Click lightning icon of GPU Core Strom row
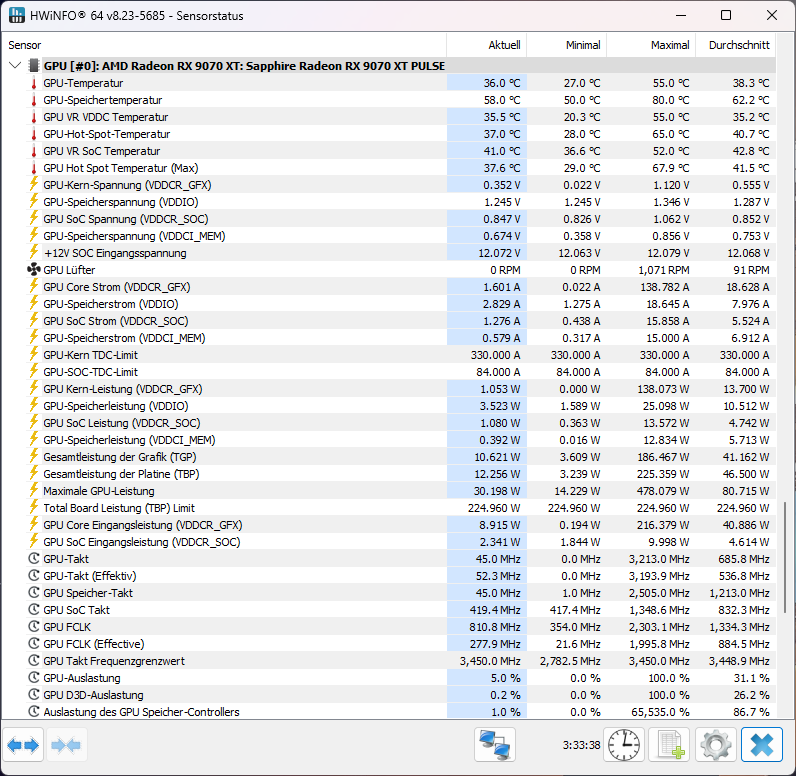Viewport: 796px width, 776px height. pyautogui.click(x=34, y=286)
